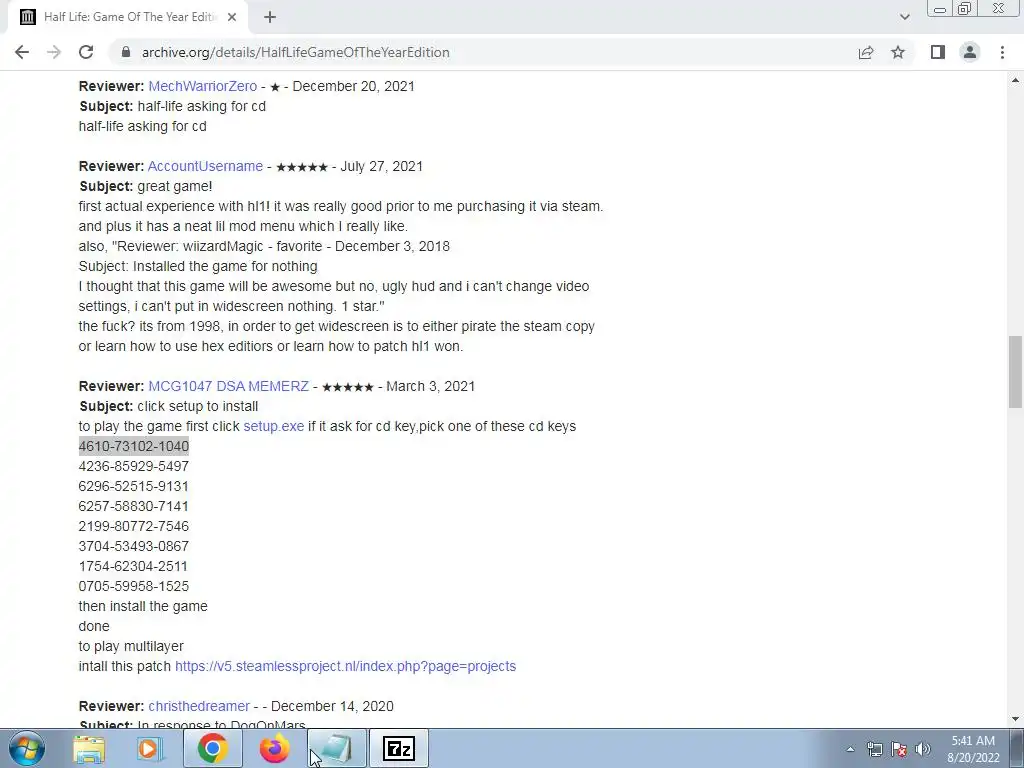Click the key 0705-59958-1525
1024x768 pixels.
(x=134, y=586)
